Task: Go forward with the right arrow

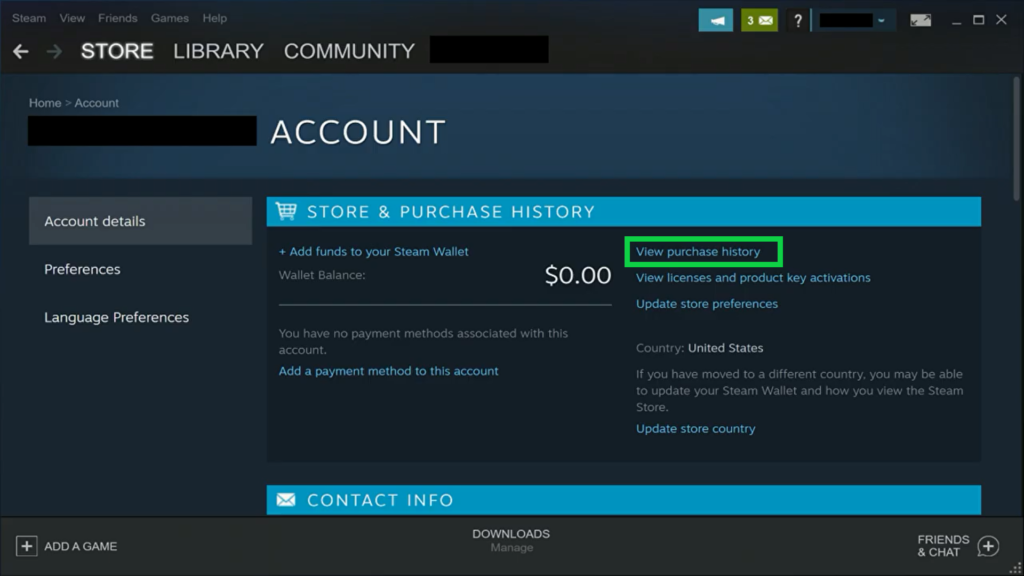Action: click(x=55, y=51)
